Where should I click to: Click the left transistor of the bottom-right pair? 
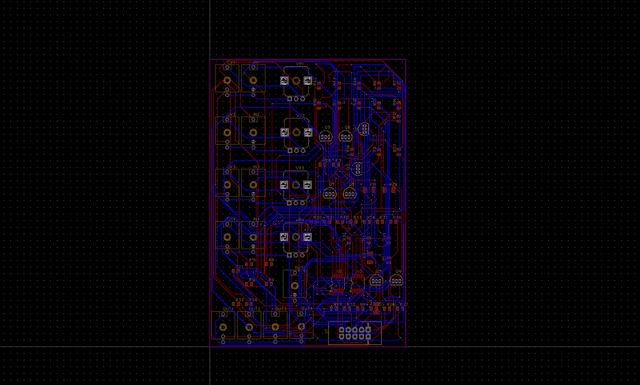click(376, 280)
